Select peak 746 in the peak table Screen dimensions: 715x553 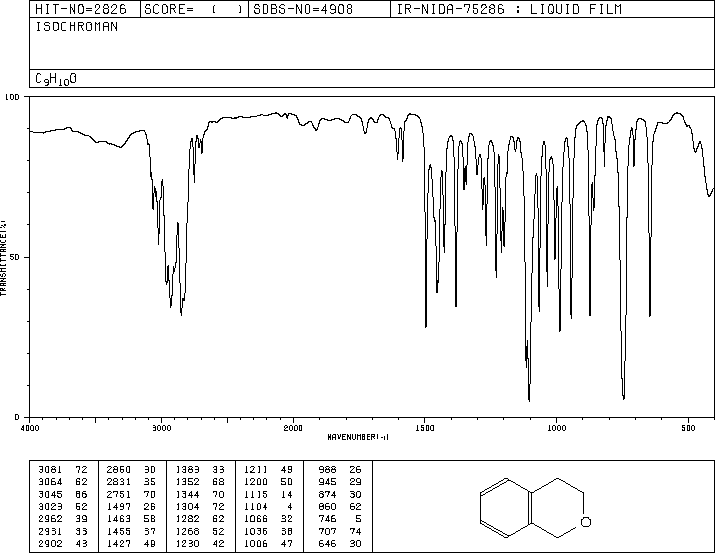coord(327,519)
